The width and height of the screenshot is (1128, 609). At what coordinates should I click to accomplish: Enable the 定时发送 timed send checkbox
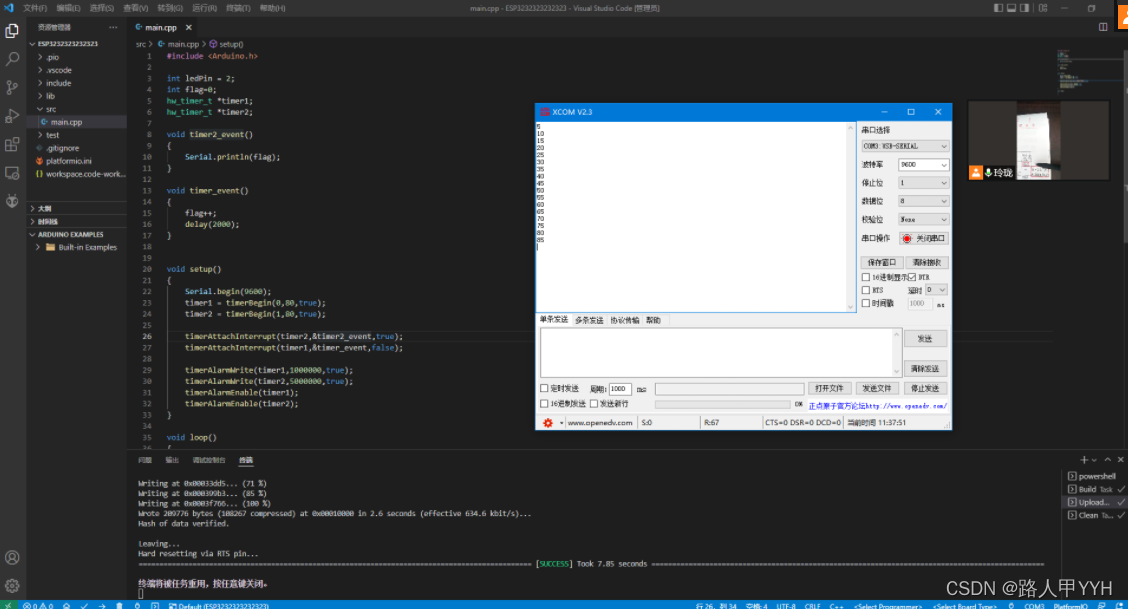point(545,388)
